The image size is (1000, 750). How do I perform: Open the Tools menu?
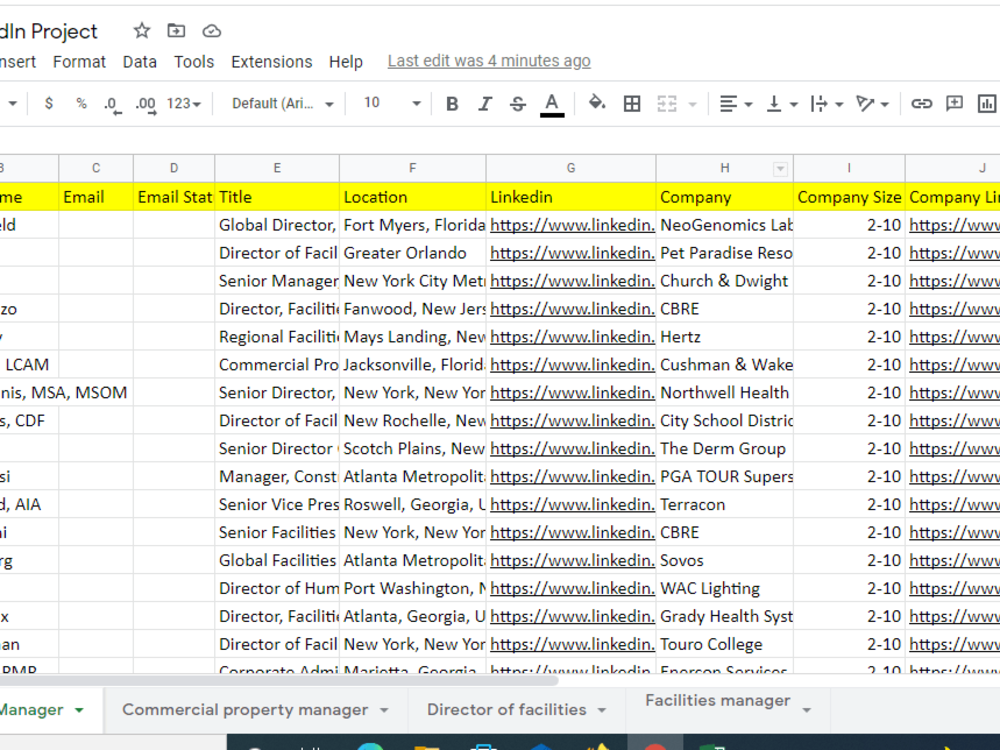[194, 62]
